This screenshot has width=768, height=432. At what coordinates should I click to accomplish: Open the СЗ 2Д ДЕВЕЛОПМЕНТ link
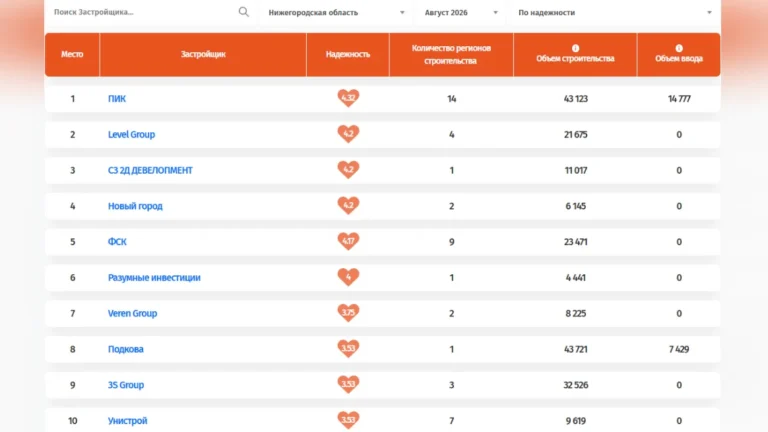click(150, 170)
